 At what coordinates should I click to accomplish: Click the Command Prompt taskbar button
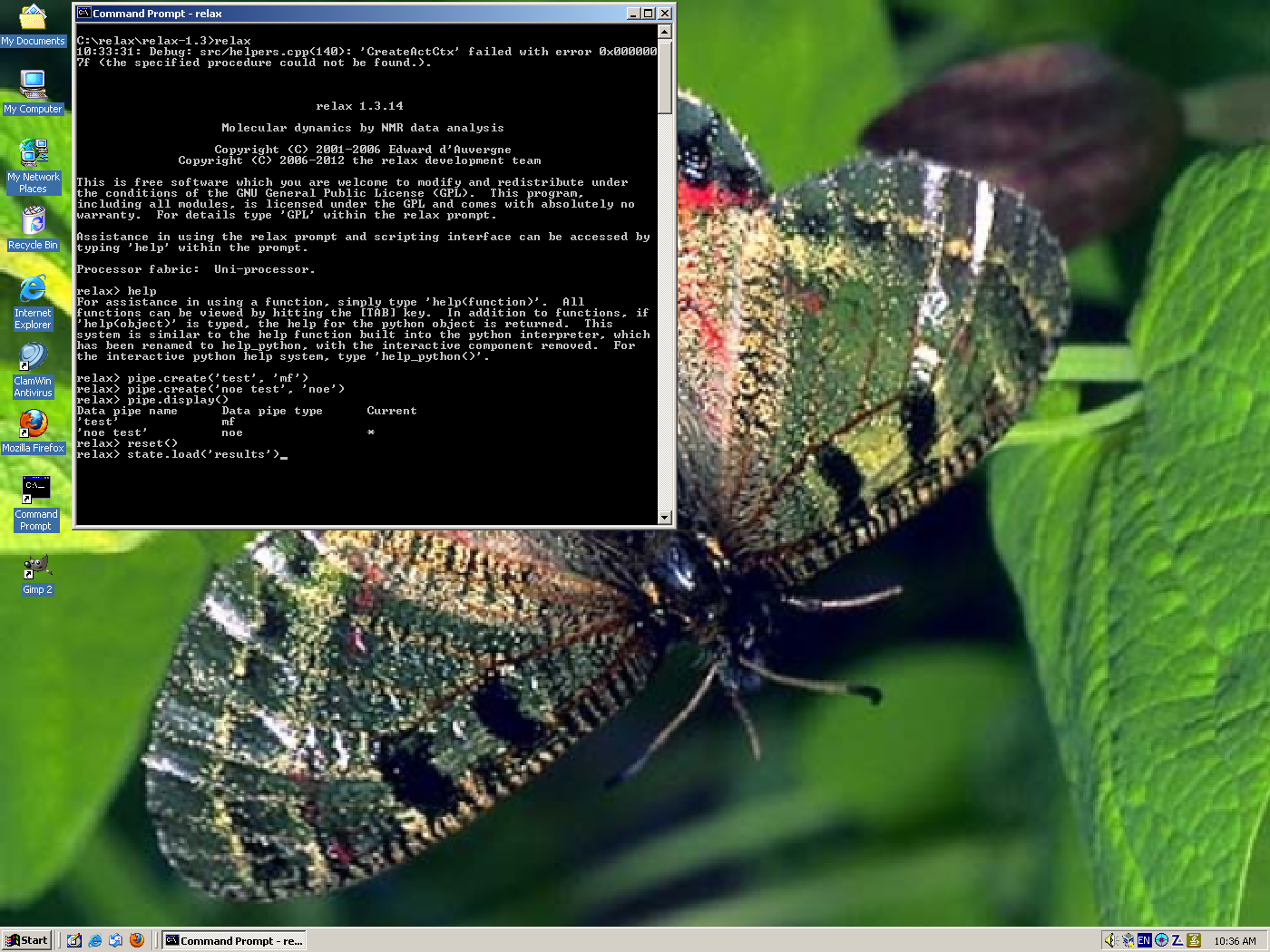[234, 940]
